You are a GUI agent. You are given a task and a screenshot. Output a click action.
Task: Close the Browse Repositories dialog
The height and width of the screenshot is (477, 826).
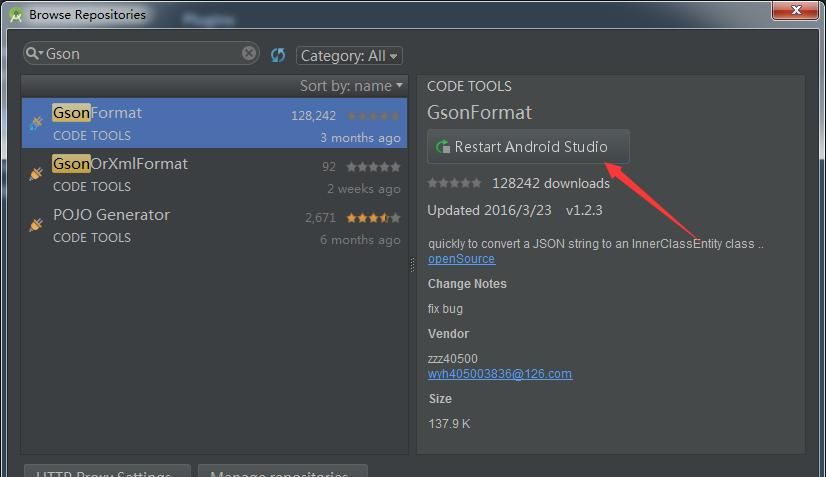(797, 10)
